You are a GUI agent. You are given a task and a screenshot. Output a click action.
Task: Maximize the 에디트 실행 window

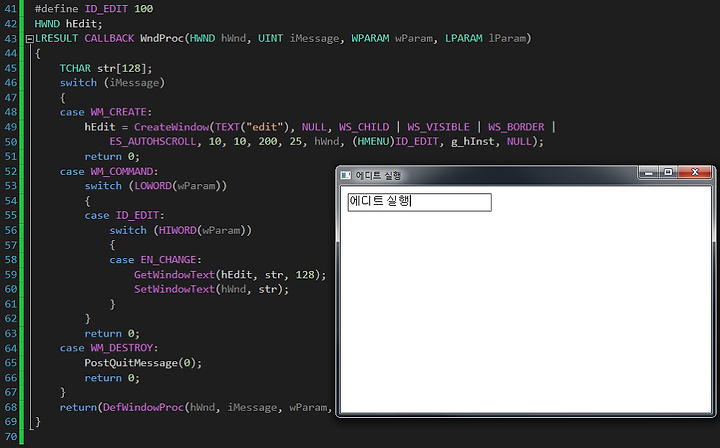tap(669, 173)
